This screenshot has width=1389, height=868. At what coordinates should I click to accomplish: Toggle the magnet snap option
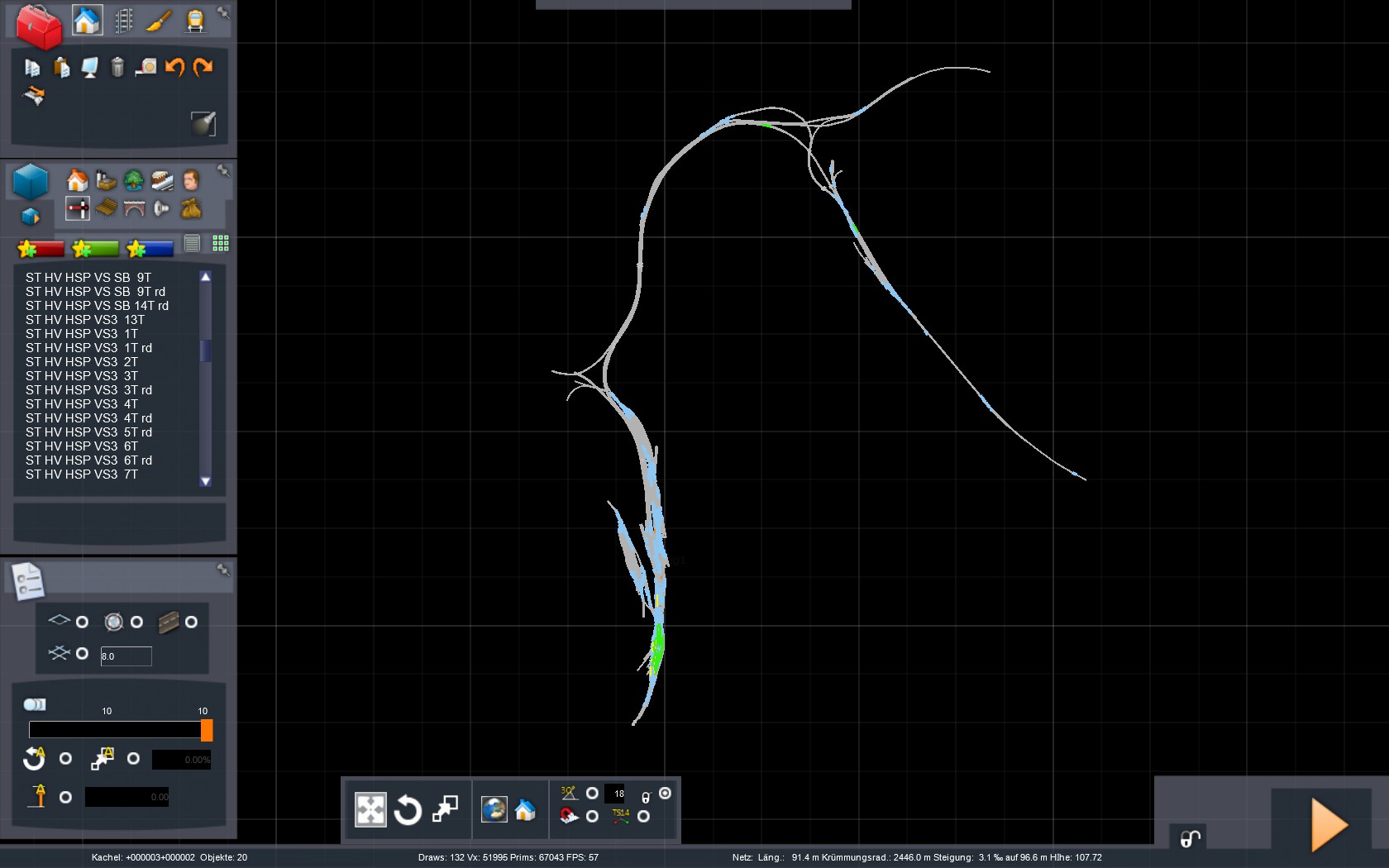(592, 816)
